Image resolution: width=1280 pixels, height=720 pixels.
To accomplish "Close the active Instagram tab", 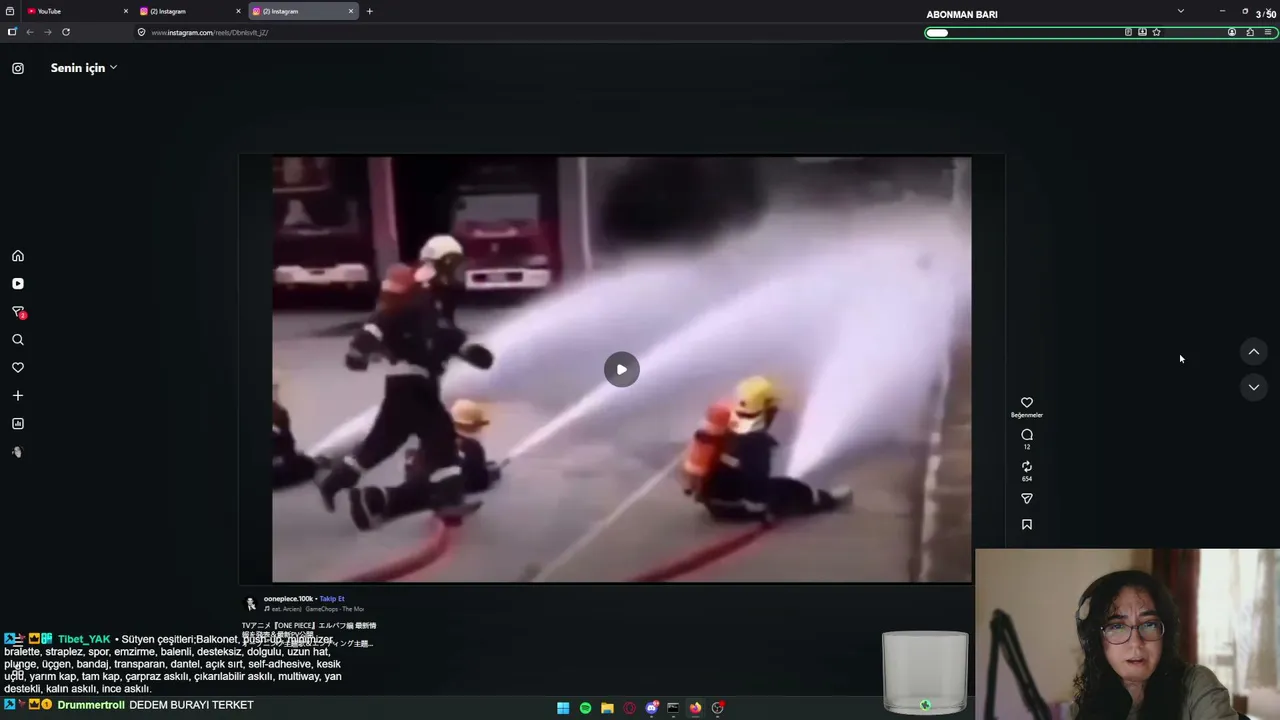I will pyautogui.click(x=351, y=11).
